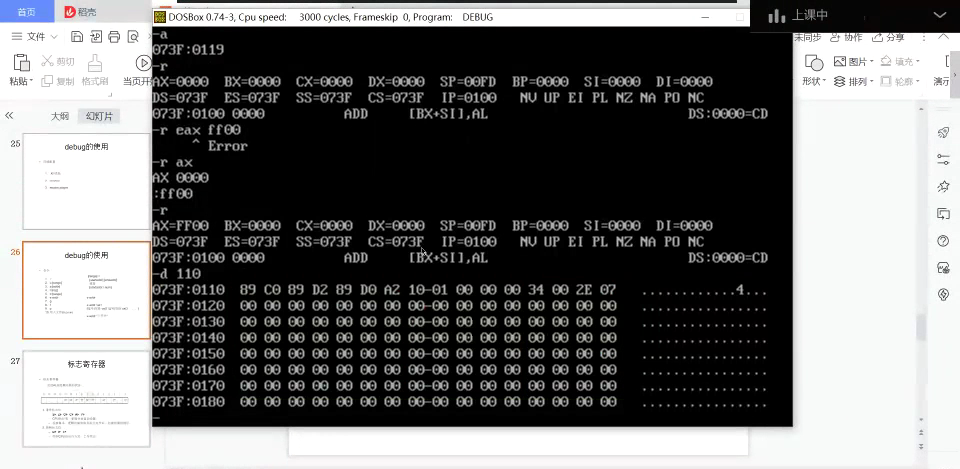Click the 'AX=FF00' register value
Screen dimensions: 960x469
181,225
